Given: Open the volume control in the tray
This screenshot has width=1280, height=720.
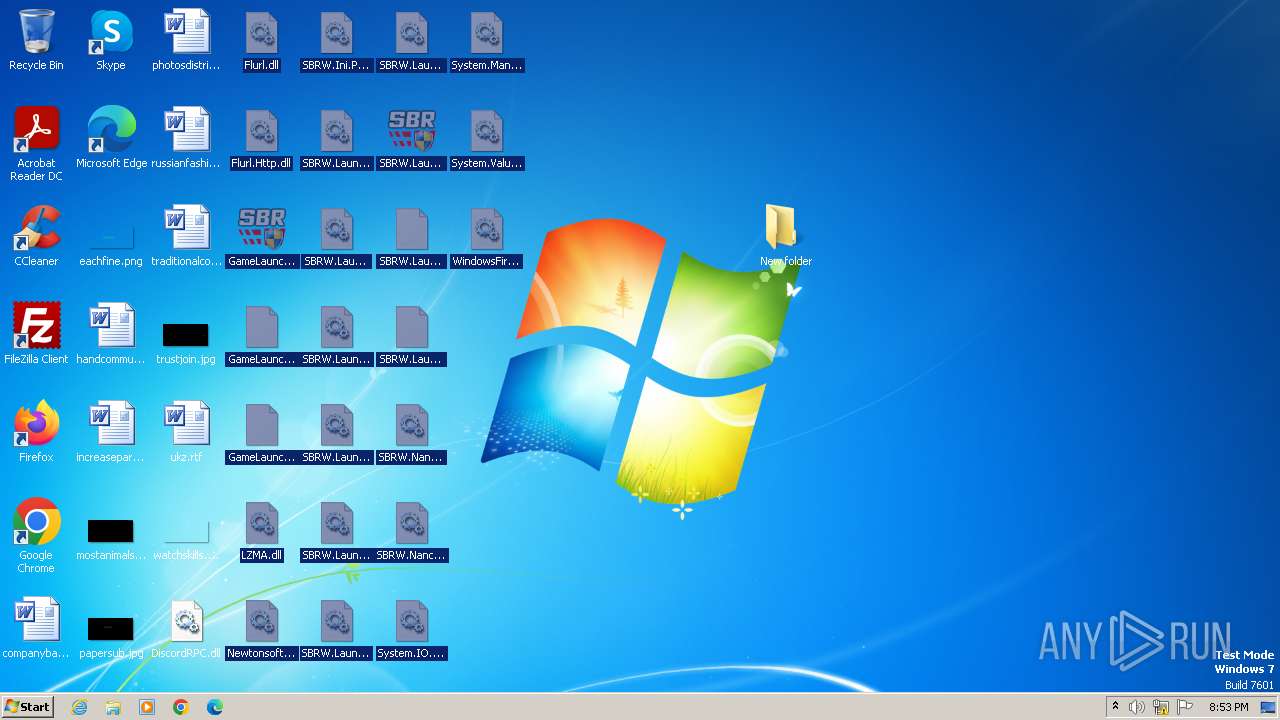Looking at the screenshot, I should coord(1137,707).
